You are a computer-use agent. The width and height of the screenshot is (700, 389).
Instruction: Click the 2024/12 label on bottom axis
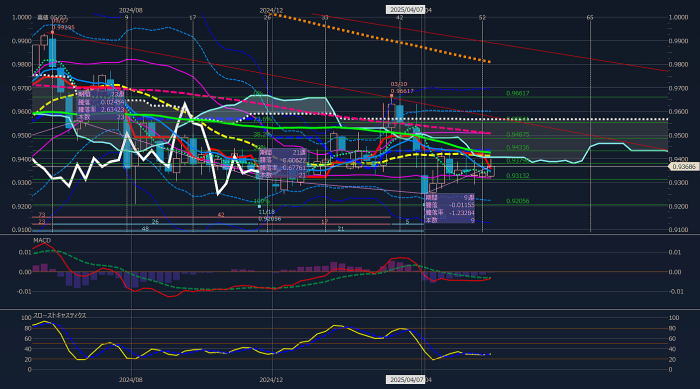271,380
